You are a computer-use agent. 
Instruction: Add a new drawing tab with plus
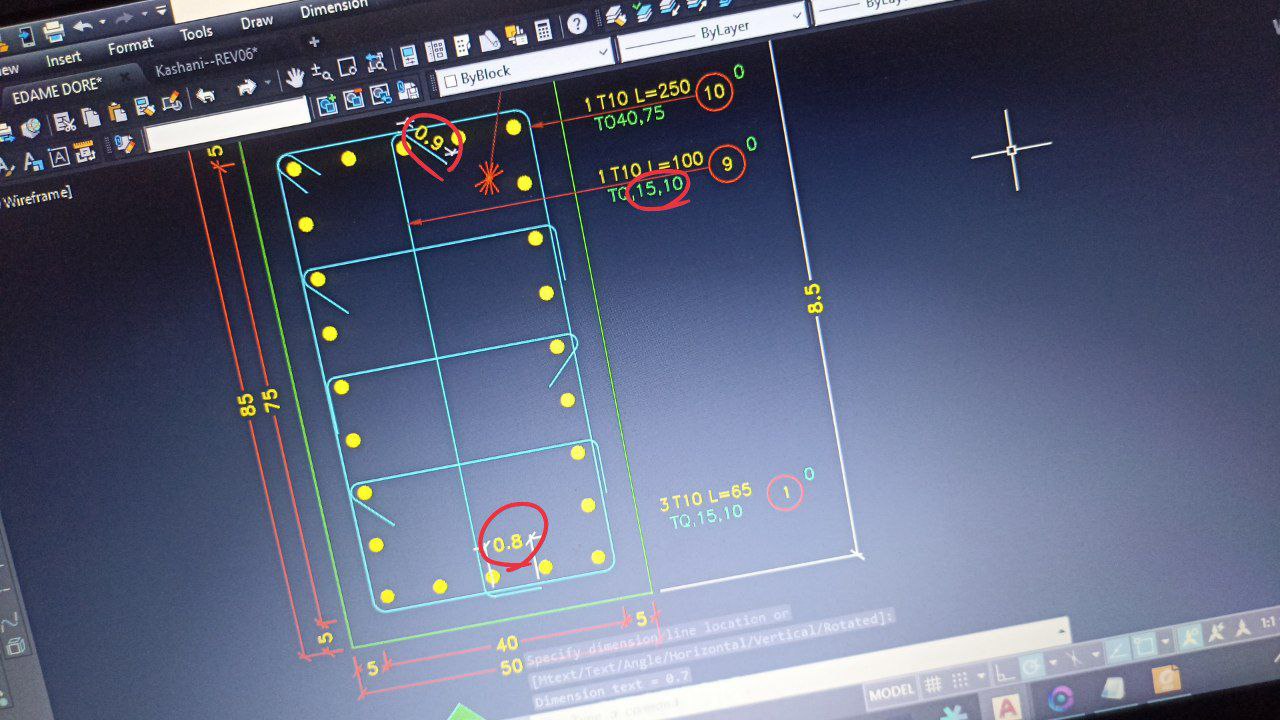[x=313, y=41]
